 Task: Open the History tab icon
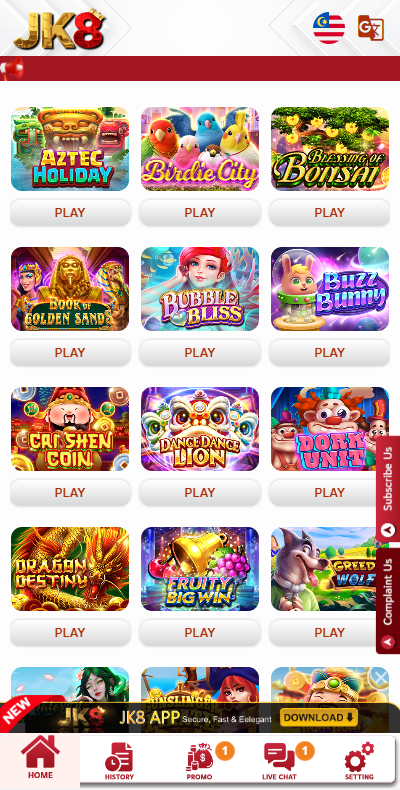(x=119, y=761)
